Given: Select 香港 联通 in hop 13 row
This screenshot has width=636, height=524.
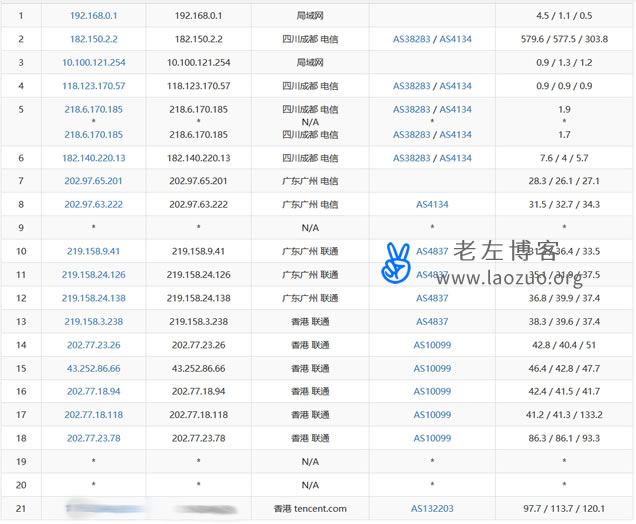Looking at the screenshot, I should coord(310,322).
